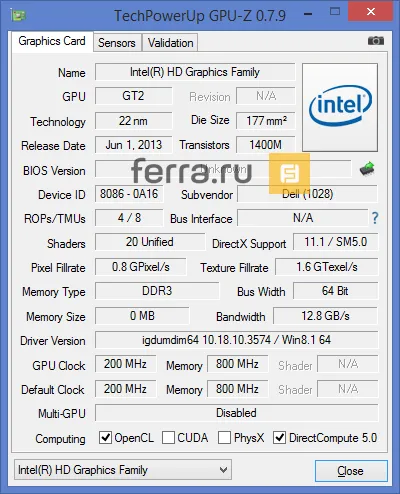Click the Memory Type value DDR3

coord(157,291)
